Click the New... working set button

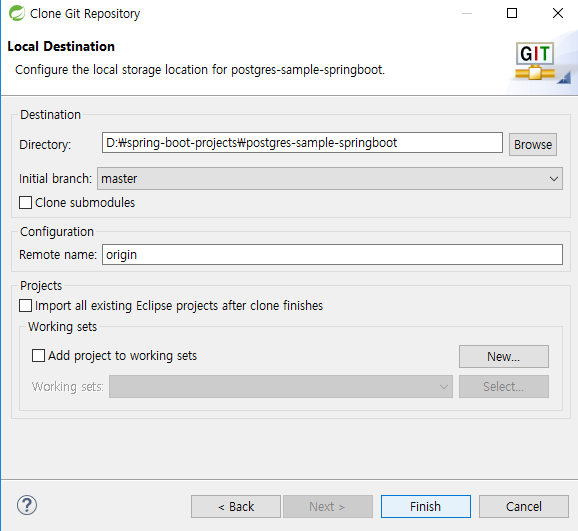[504, 357]
